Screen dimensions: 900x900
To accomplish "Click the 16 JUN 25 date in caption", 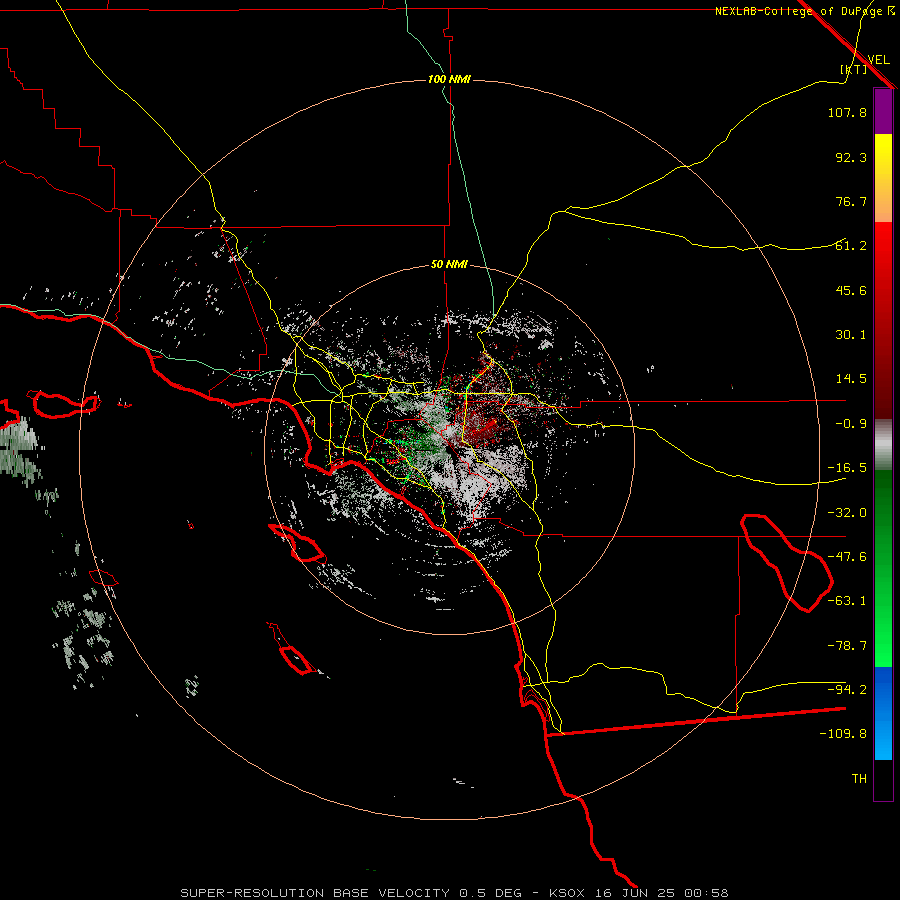I will click(x=634, y=893).
